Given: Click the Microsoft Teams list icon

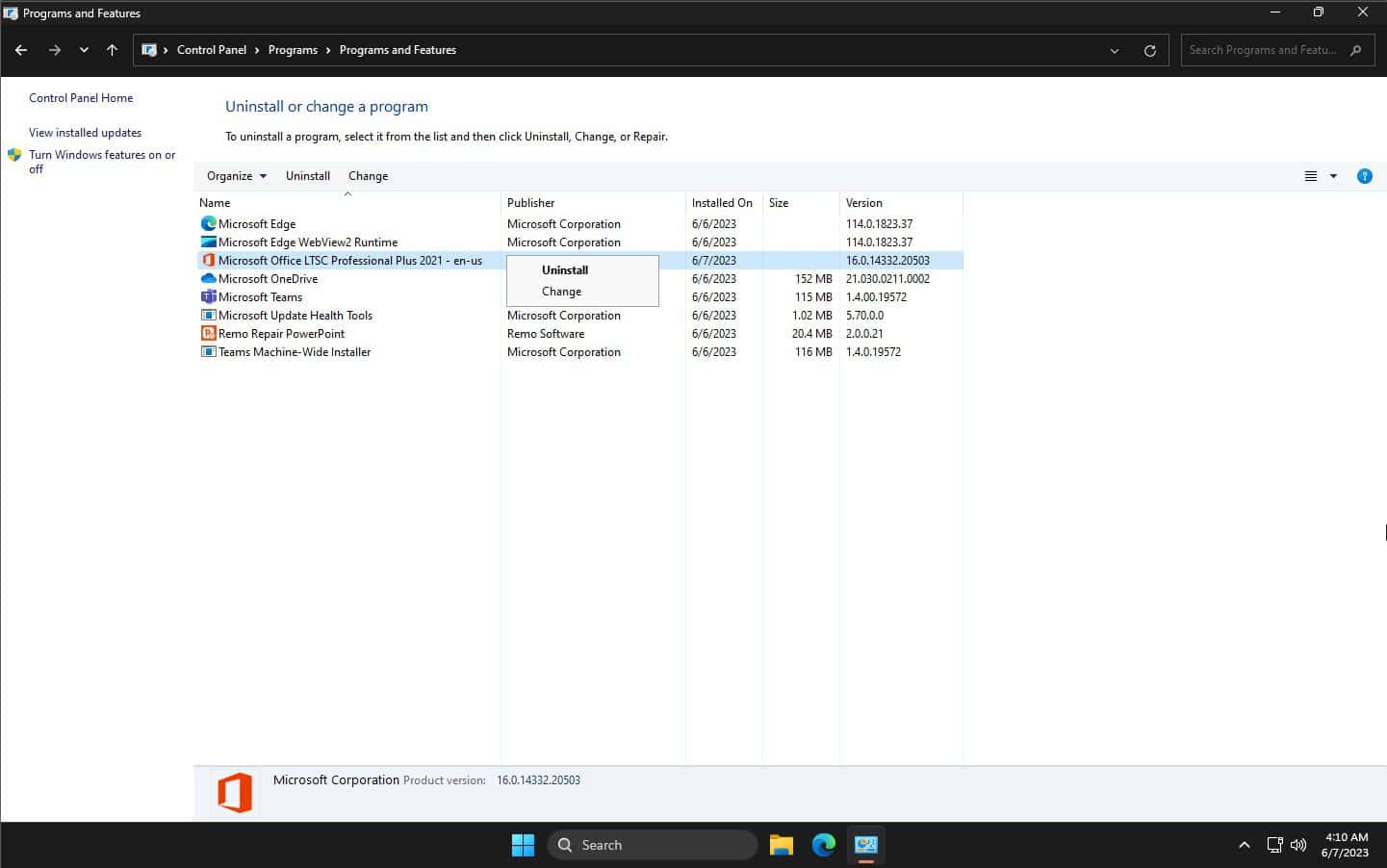Looking at the screenshot, I should (x=208, y=296).
